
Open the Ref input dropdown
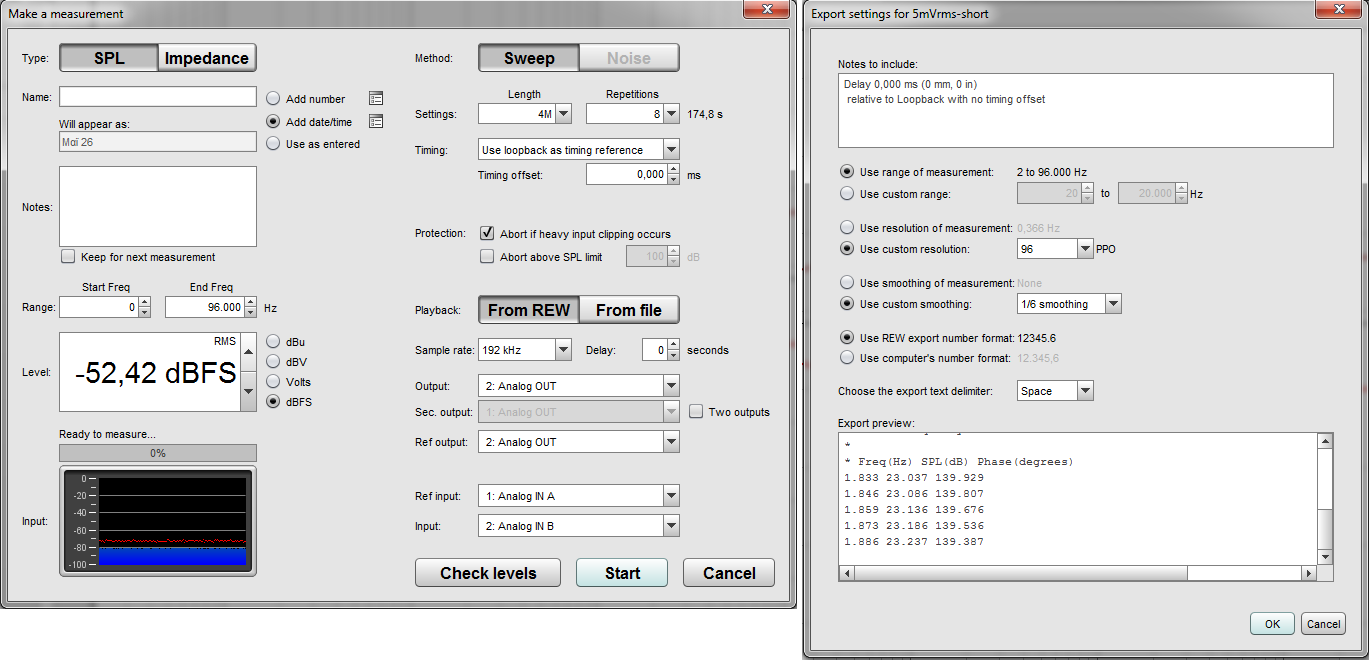coord(671,496)
